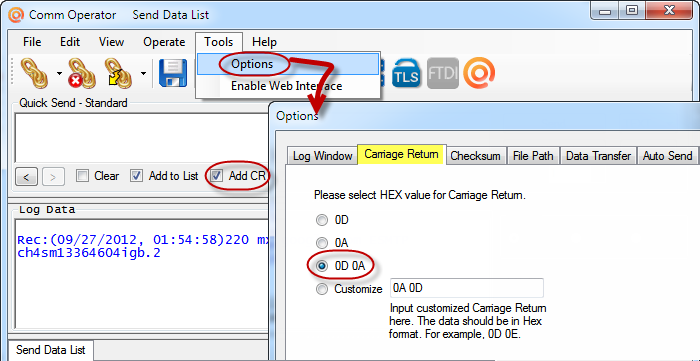Expand dropdown arrow beside yellow-arrow chain icon

tap(143, 73)
